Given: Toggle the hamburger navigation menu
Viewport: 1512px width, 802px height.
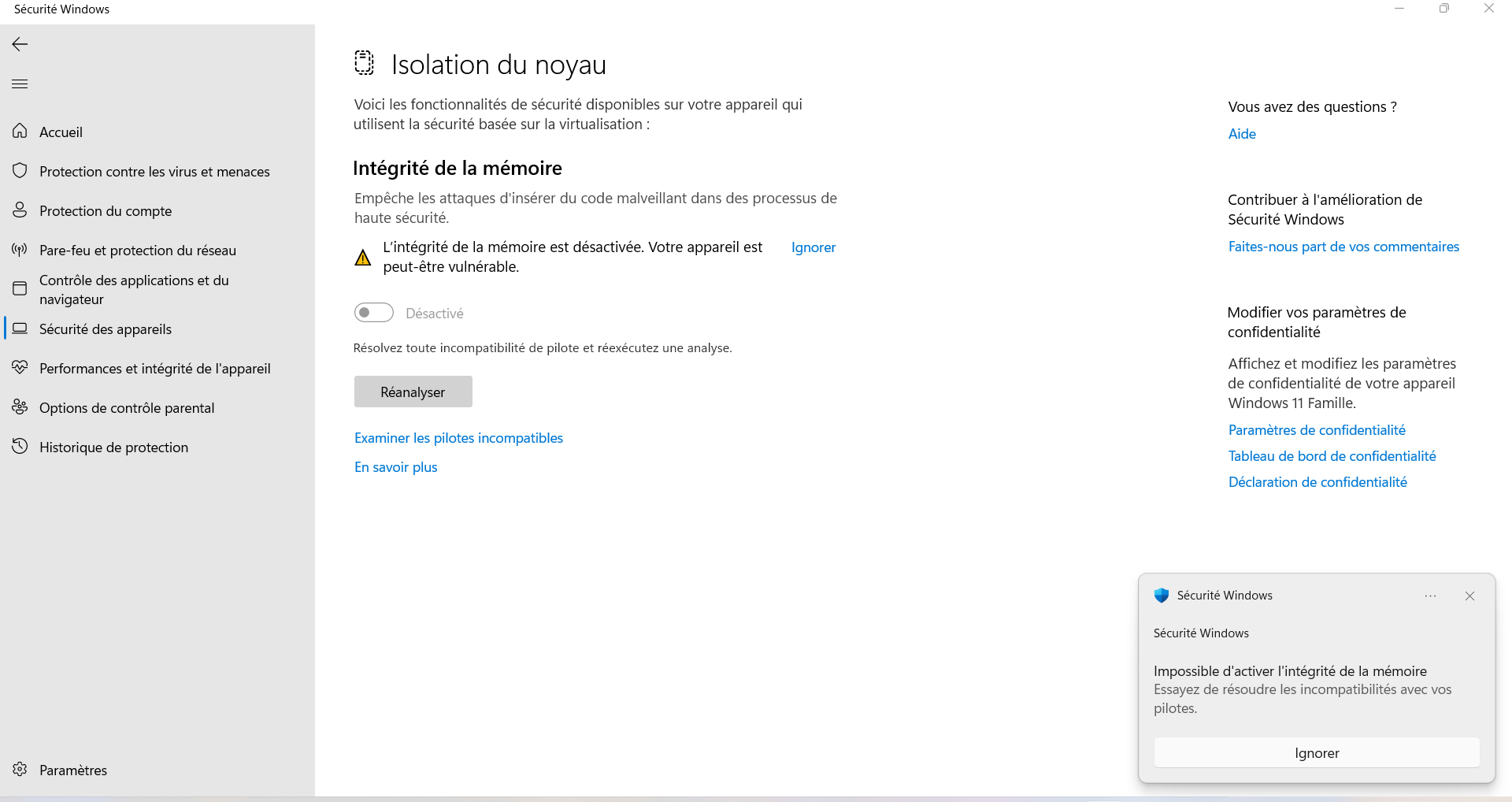Looking at the screenshot, I should point(20,84).
